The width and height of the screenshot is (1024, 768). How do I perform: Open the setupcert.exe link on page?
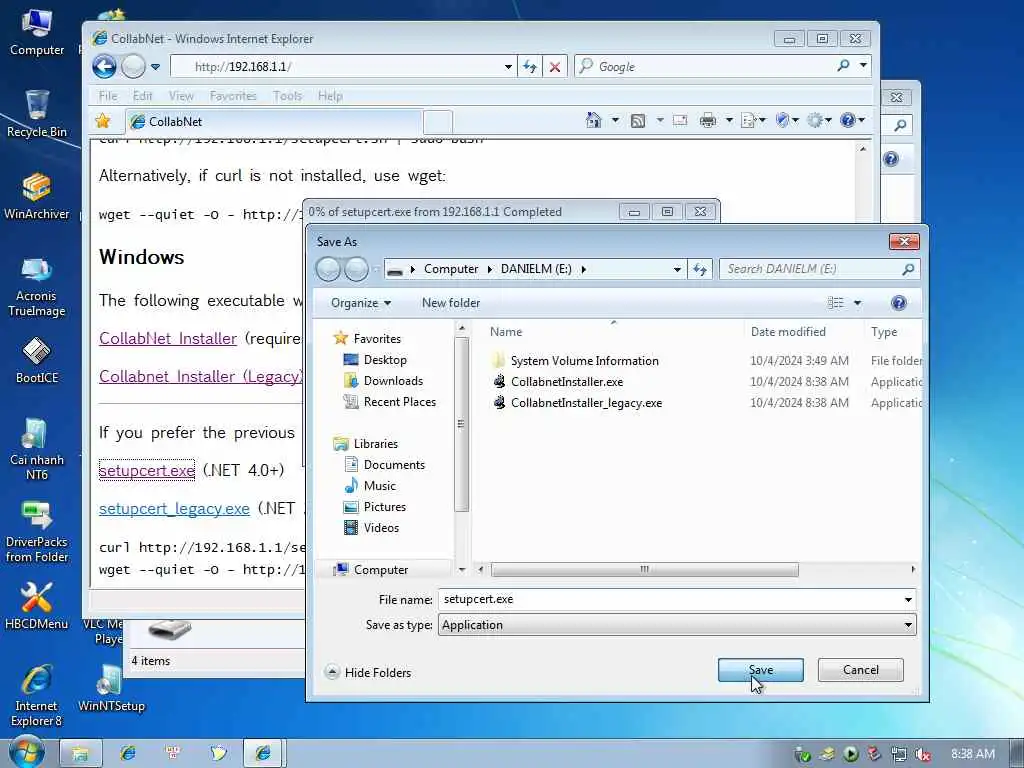point(147,470)
